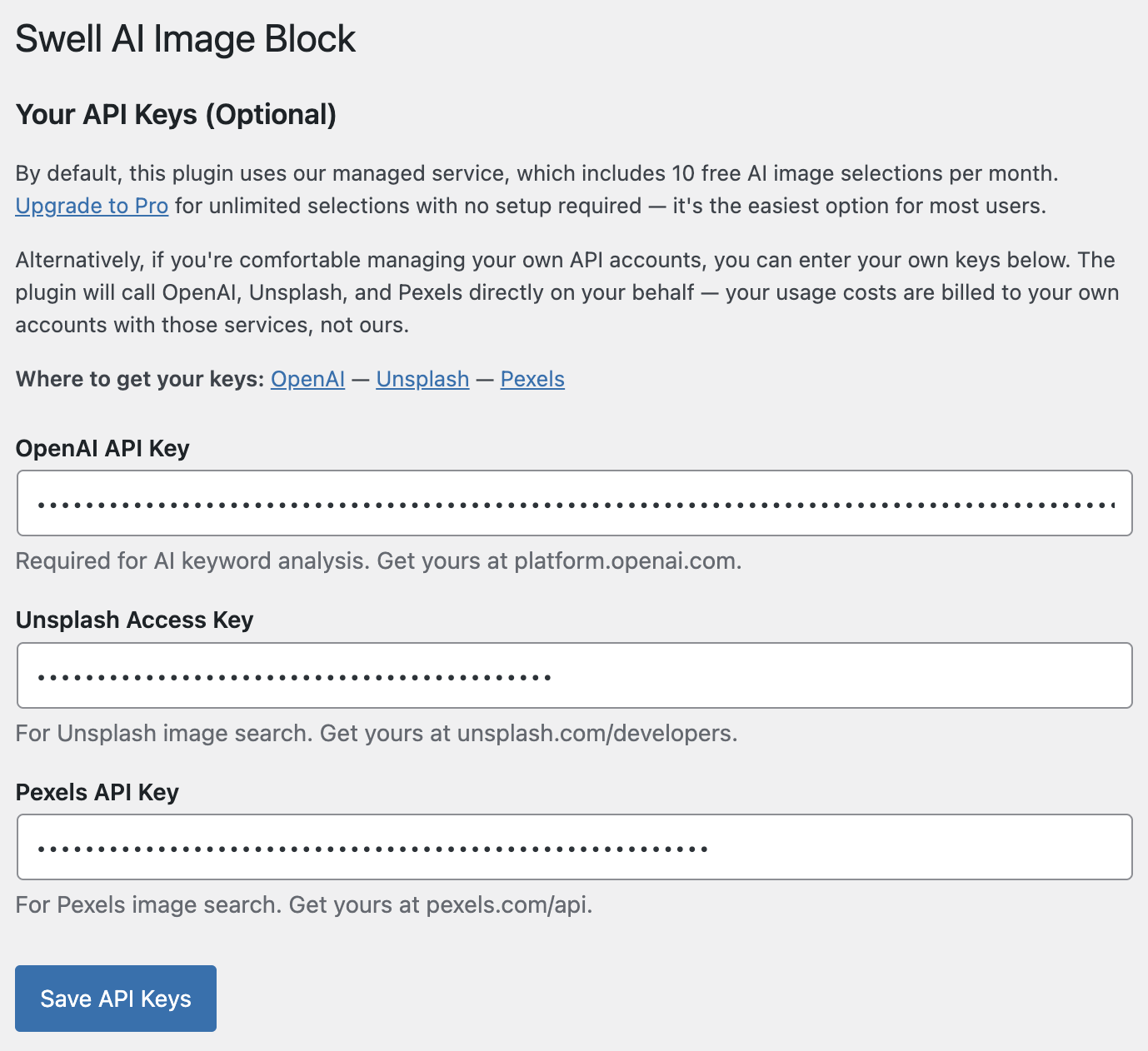Click the Your API Keys heading
Image resolution: width=1148 pixels, height=1051 pixels.
(x=176, y=114)
